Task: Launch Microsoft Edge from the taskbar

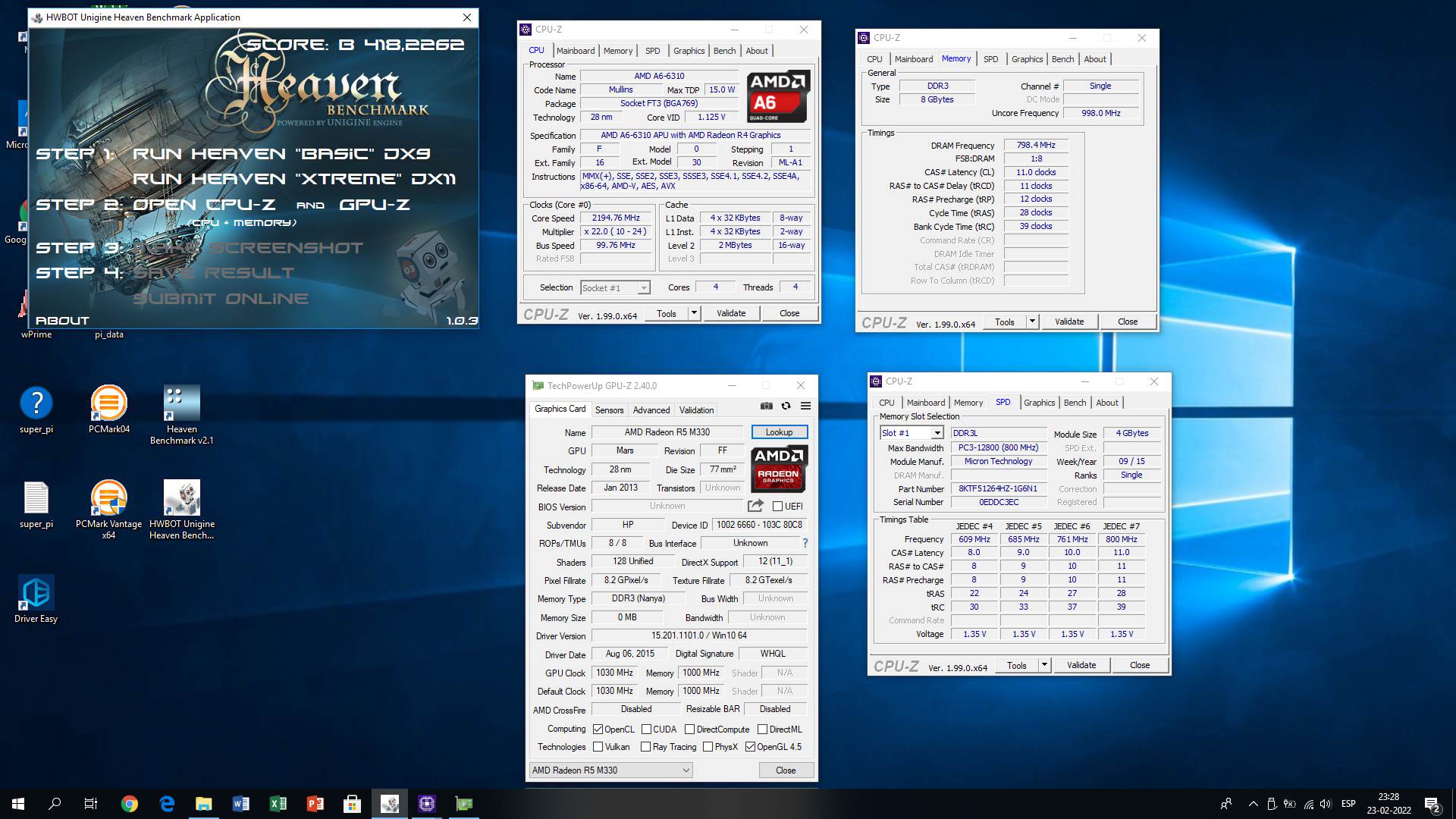Action: coord(167,804)
